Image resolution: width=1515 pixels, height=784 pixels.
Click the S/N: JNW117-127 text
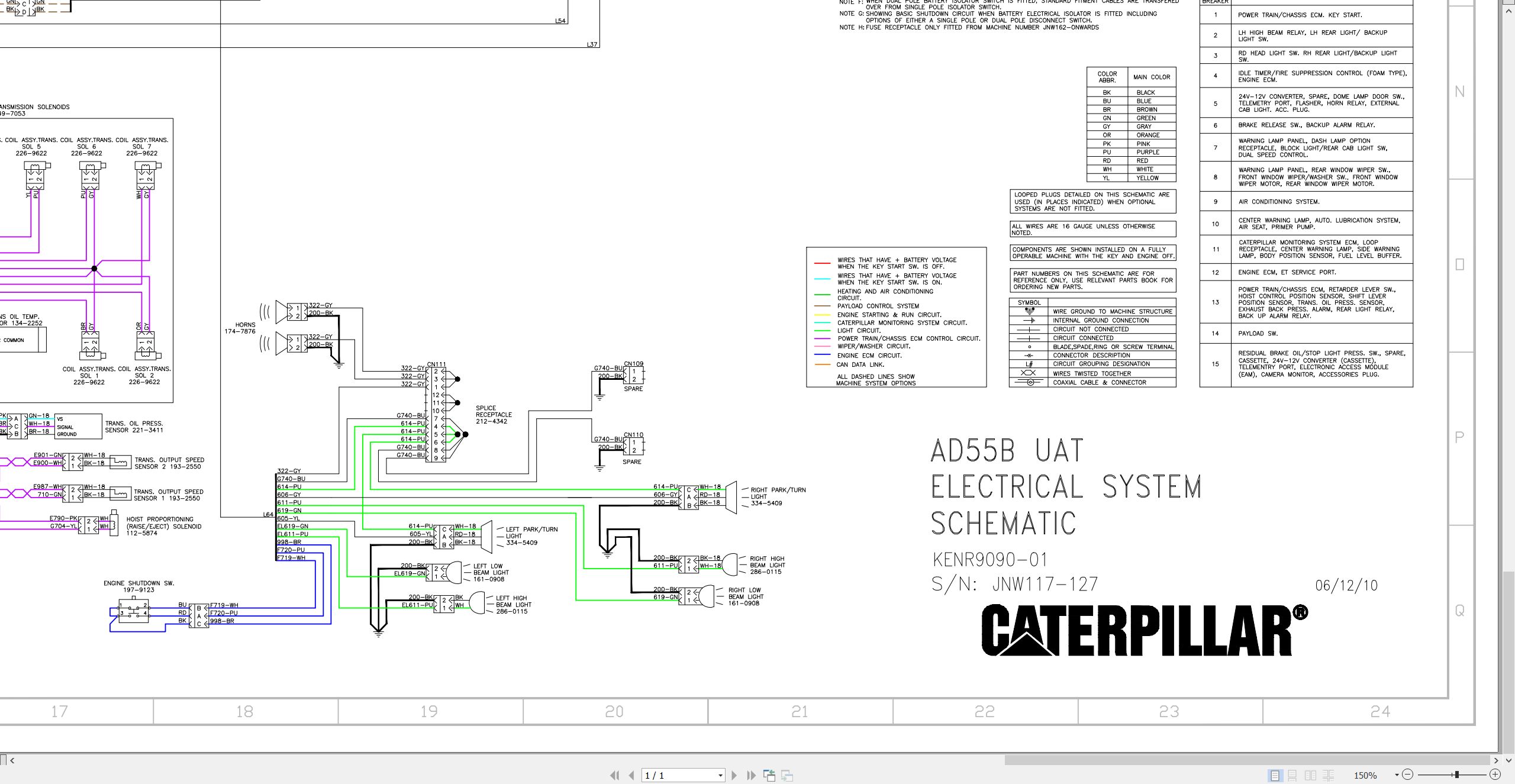tap(1015, 585)
